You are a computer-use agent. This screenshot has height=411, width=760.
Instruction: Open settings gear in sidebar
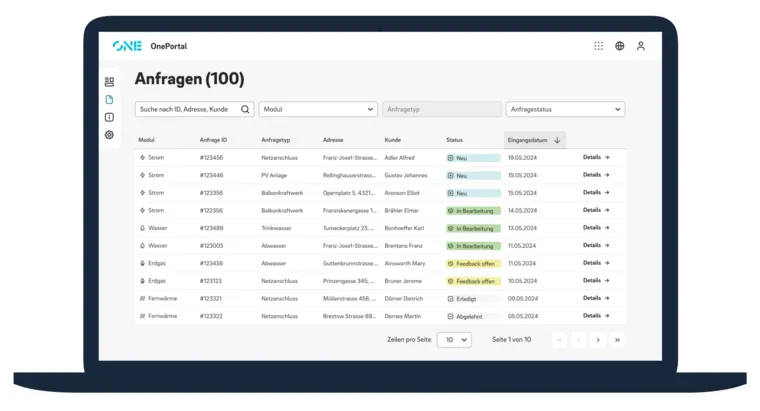[x=110, y=135]
